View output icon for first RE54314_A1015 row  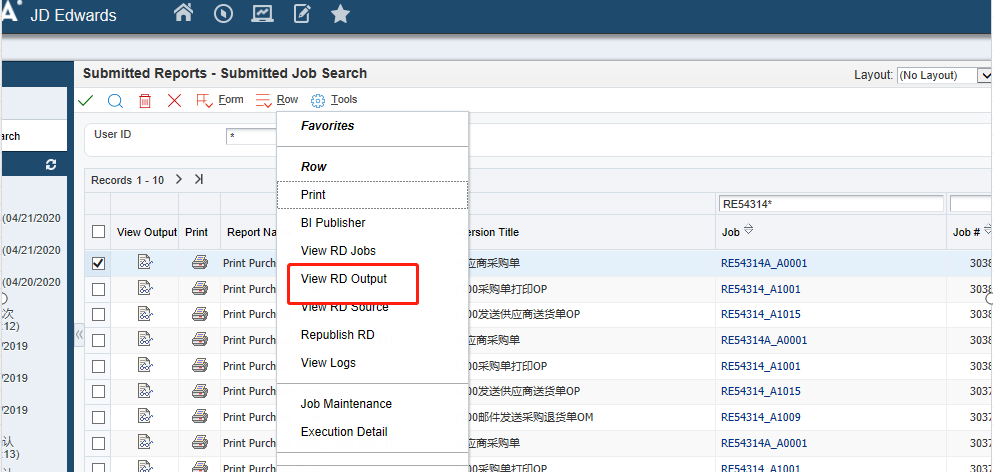point(145,314)
